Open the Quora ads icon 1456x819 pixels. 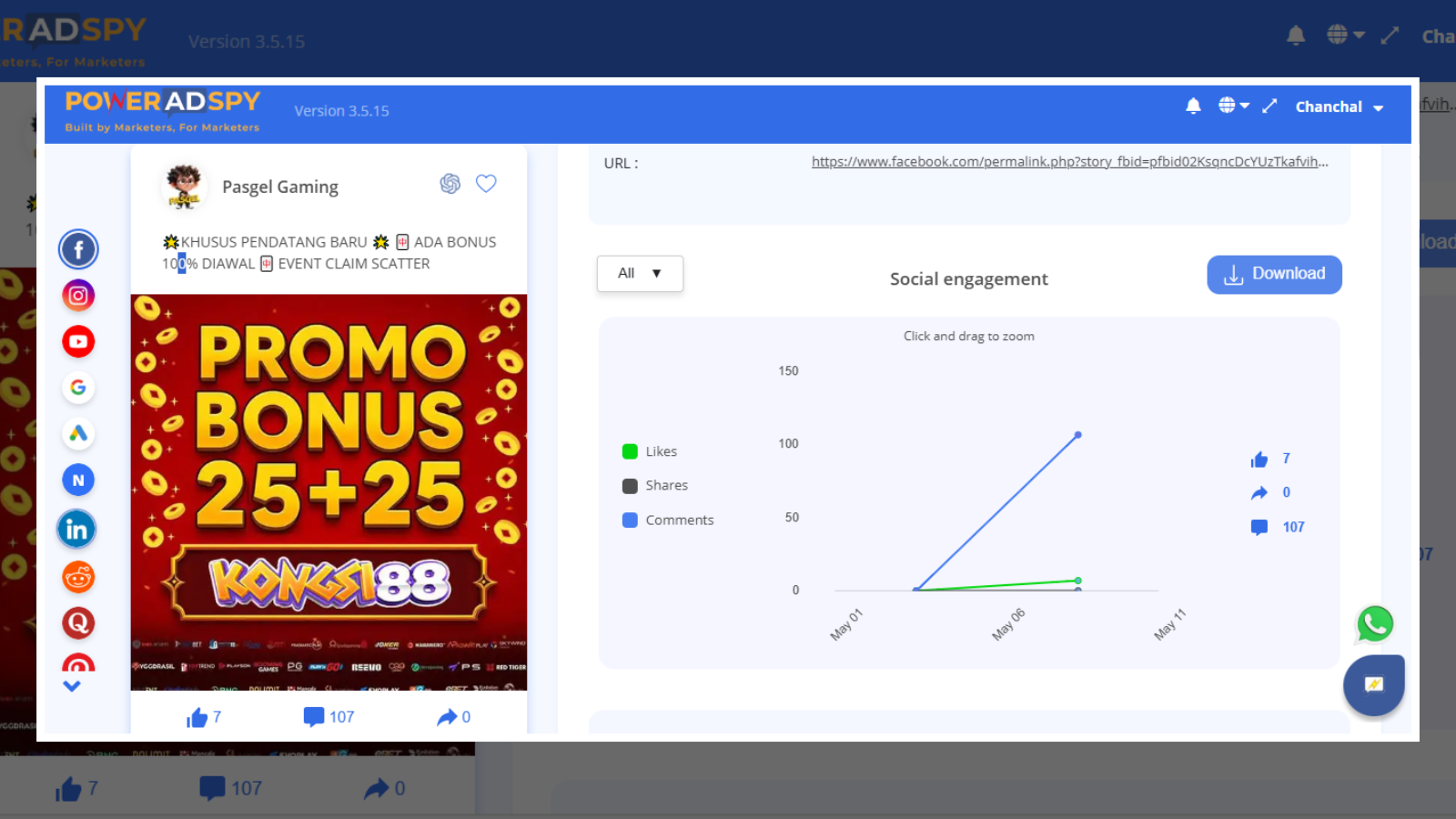click(x=78, y=623)
